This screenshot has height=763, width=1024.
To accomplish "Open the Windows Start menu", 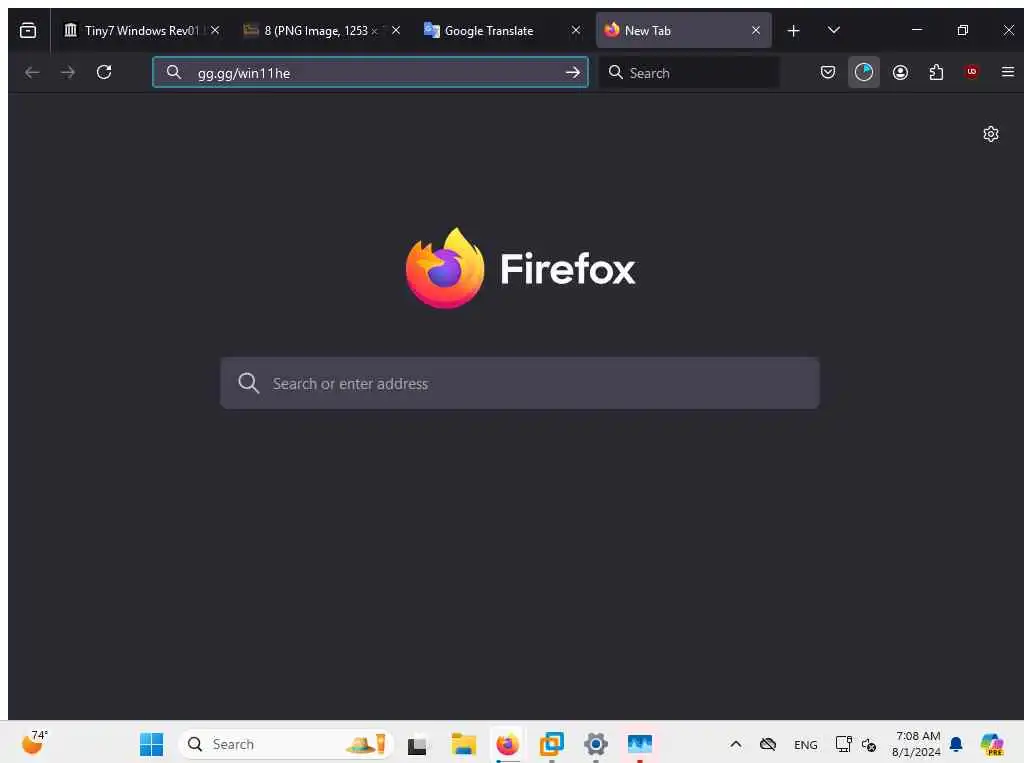I will 152,744.
